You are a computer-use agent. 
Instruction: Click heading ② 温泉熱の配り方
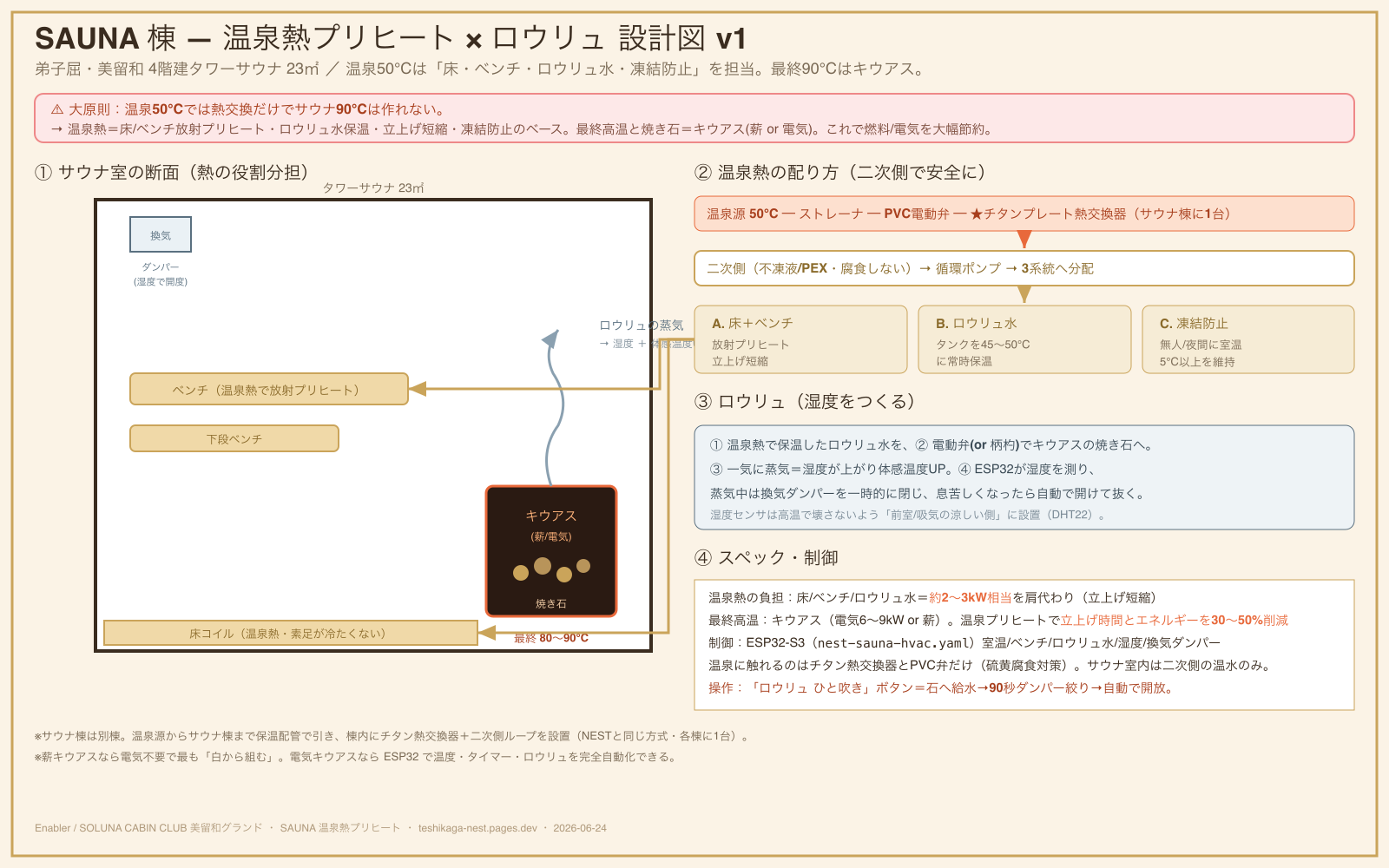(840, 172)
